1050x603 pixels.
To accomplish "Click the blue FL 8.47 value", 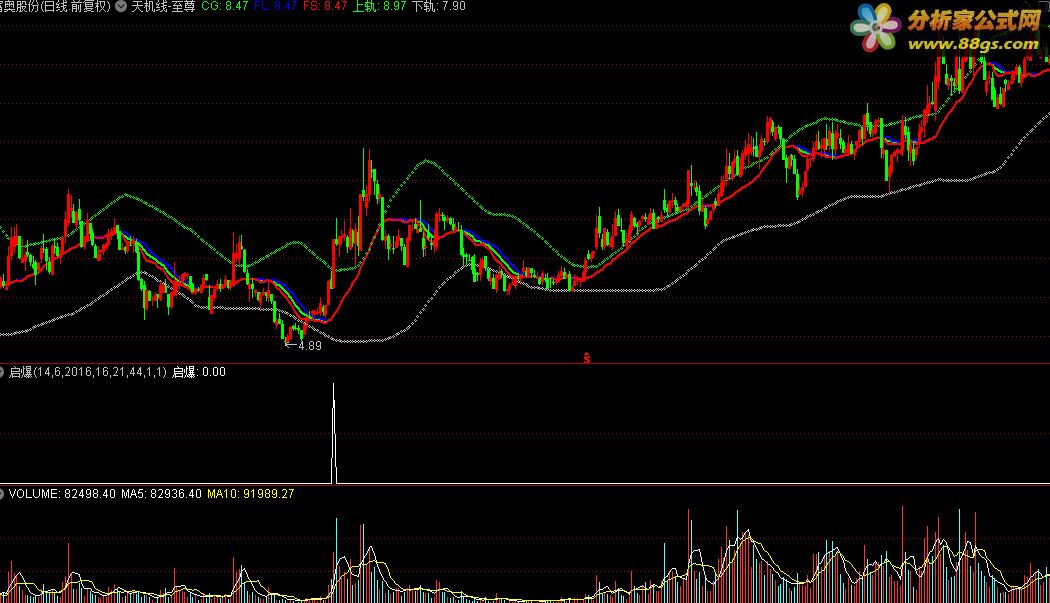I will pos(275,6).
